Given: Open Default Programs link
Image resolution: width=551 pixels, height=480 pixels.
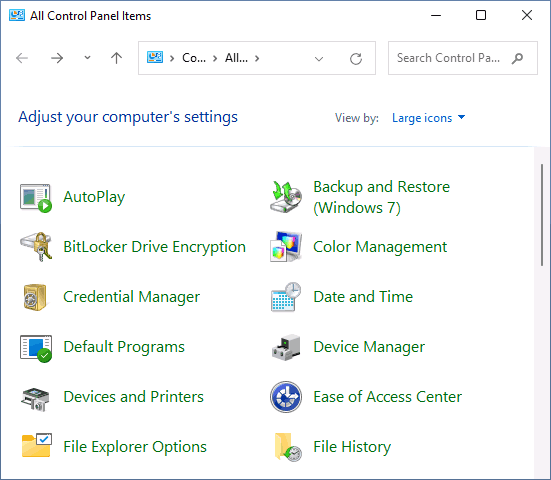Looking at the screenshot, I should tap(124, 347).
